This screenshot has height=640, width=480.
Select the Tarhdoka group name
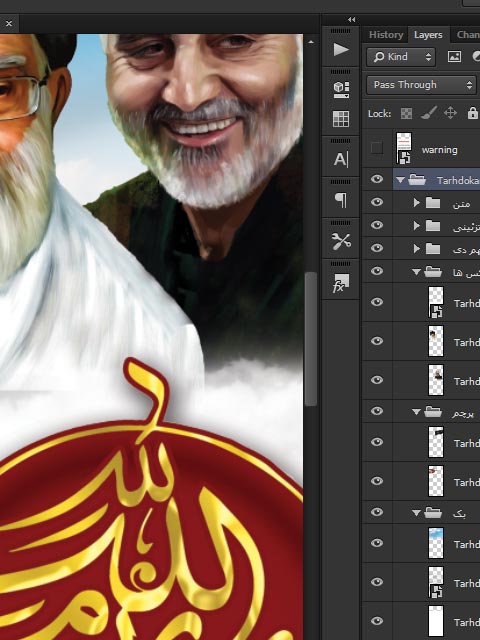point(458,180)
